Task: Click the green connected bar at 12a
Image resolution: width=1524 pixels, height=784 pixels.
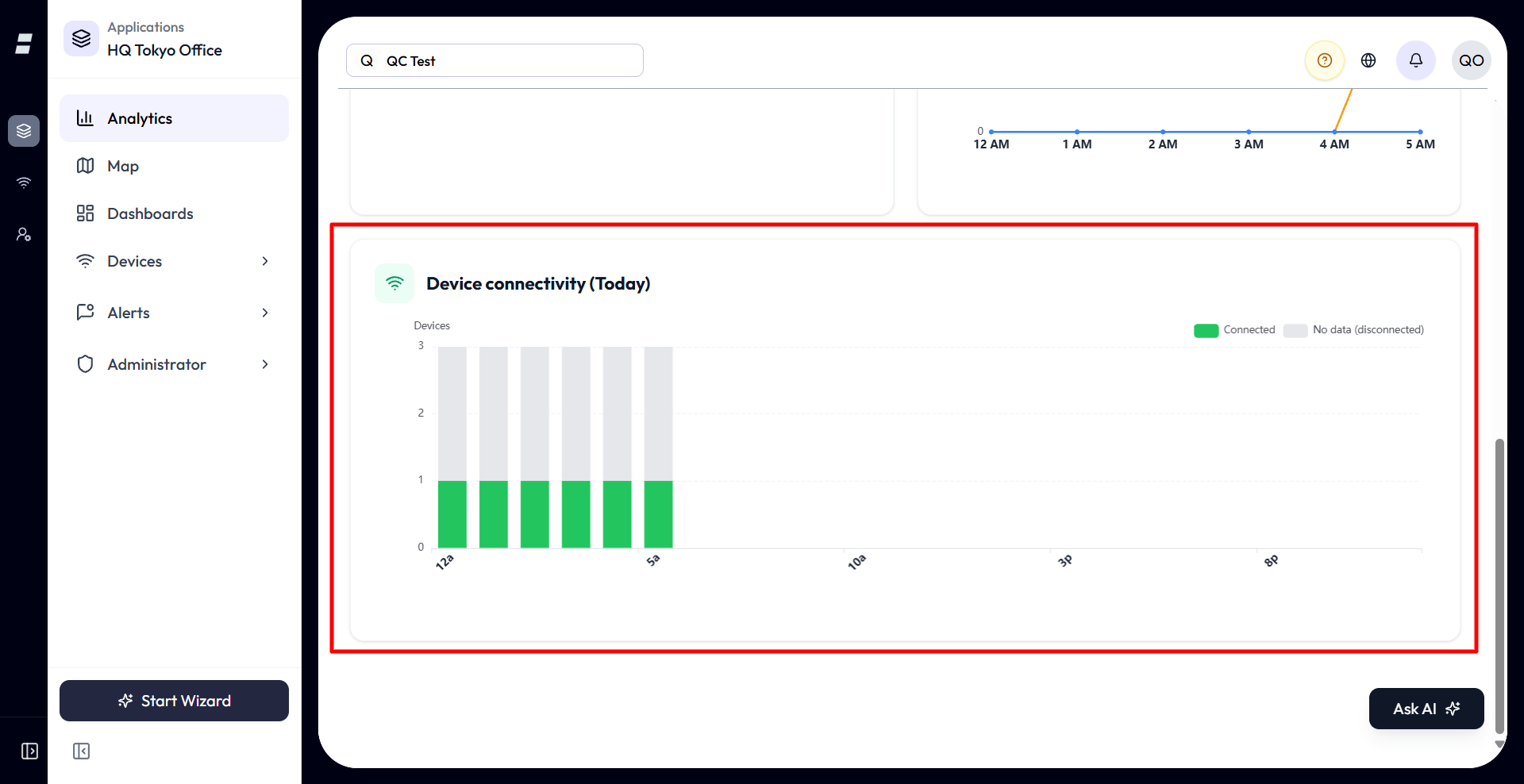Action: tap(452, 514)
